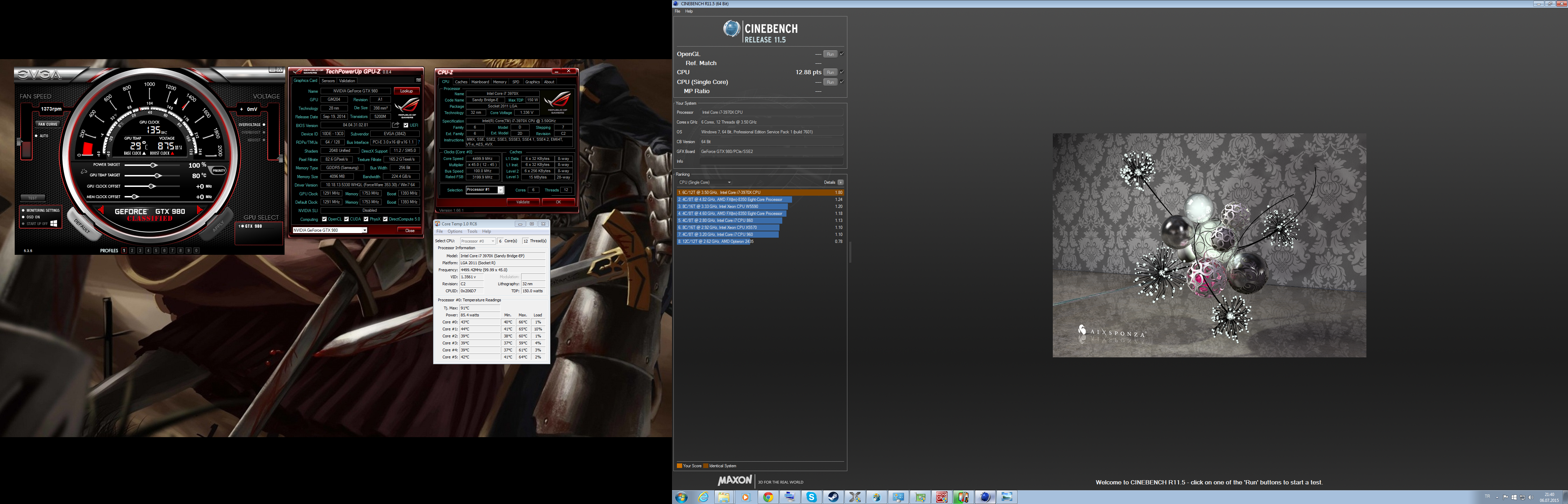This screenshot has width=1568, height=504.
Task: Click the POWER TARGET slider handle
Action: pyautogui.click(x=154, y=165)
